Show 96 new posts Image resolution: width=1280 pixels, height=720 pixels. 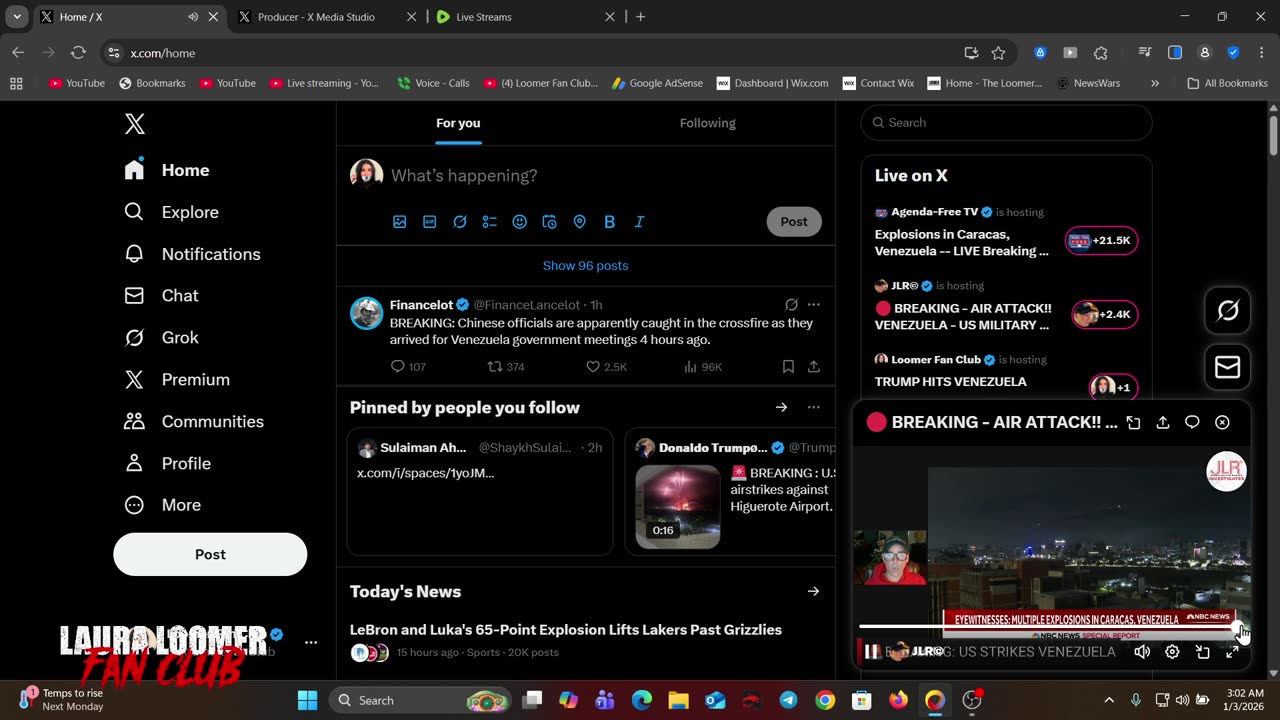point(586,266)
